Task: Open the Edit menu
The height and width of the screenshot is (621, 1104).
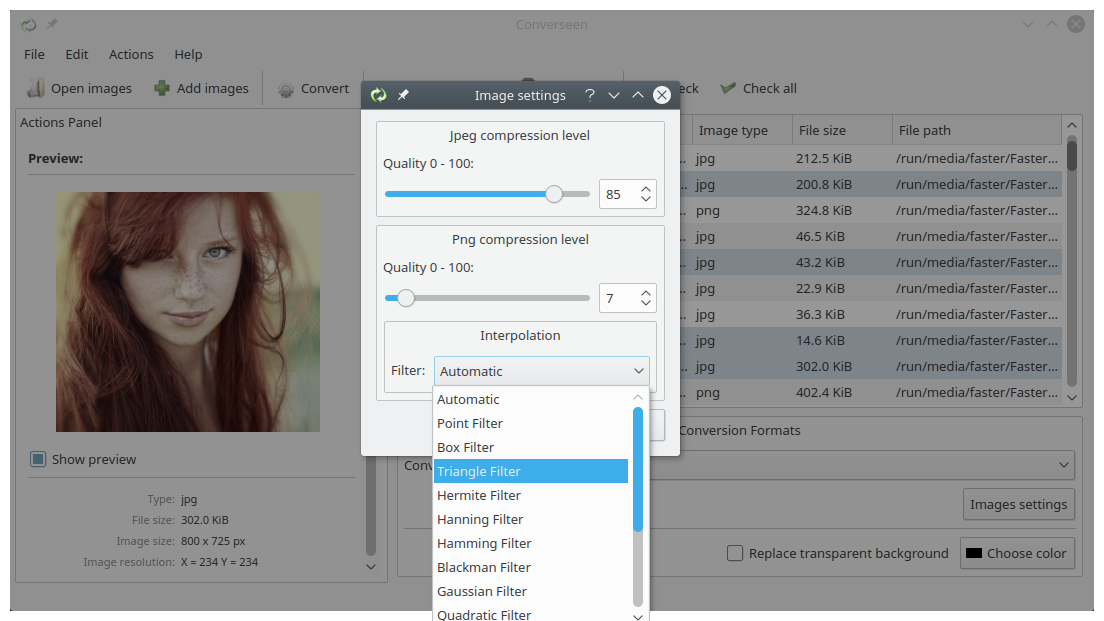Action: (77, 54)
